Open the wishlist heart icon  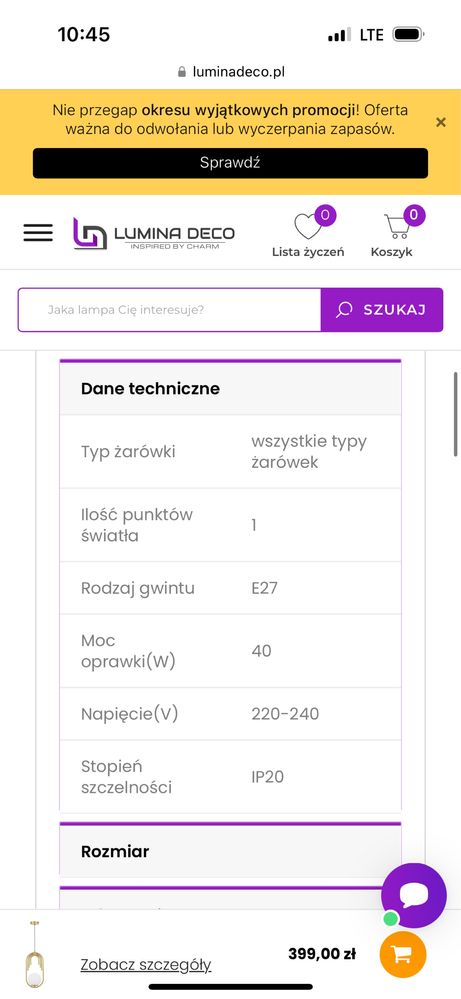point(308,226)
